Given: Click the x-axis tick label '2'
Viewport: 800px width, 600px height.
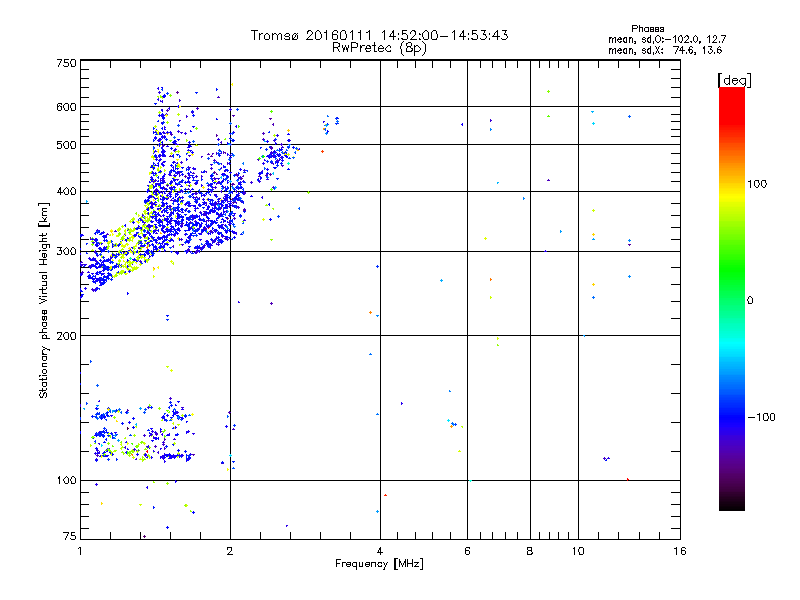Looking at the screenshot, I should coord(230,551).
